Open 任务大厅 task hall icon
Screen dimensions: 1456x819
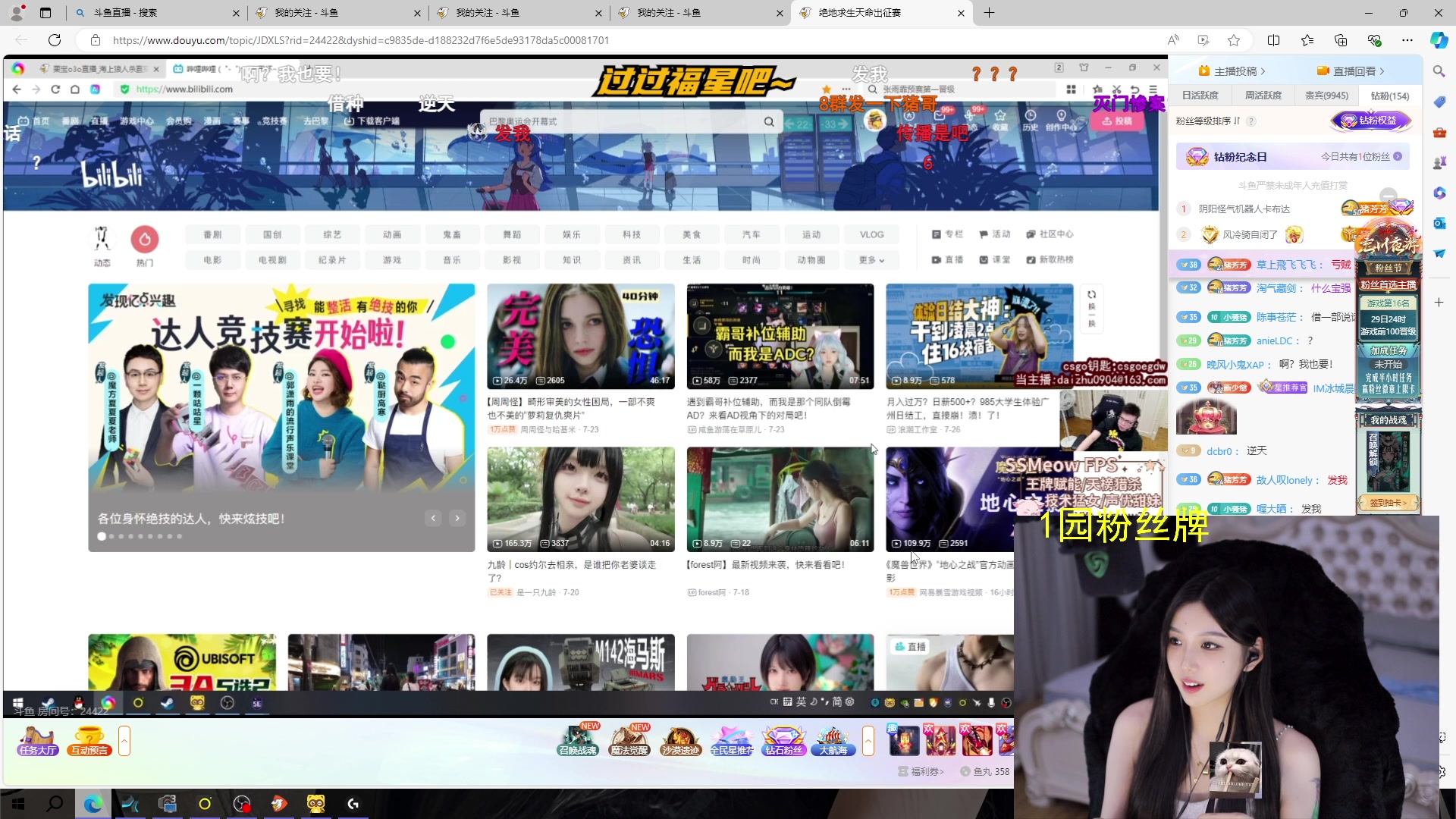37,741
